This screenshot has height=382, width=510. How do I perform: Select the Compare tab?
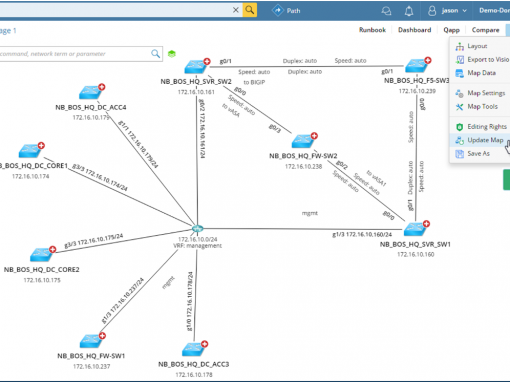click(485, 30)
